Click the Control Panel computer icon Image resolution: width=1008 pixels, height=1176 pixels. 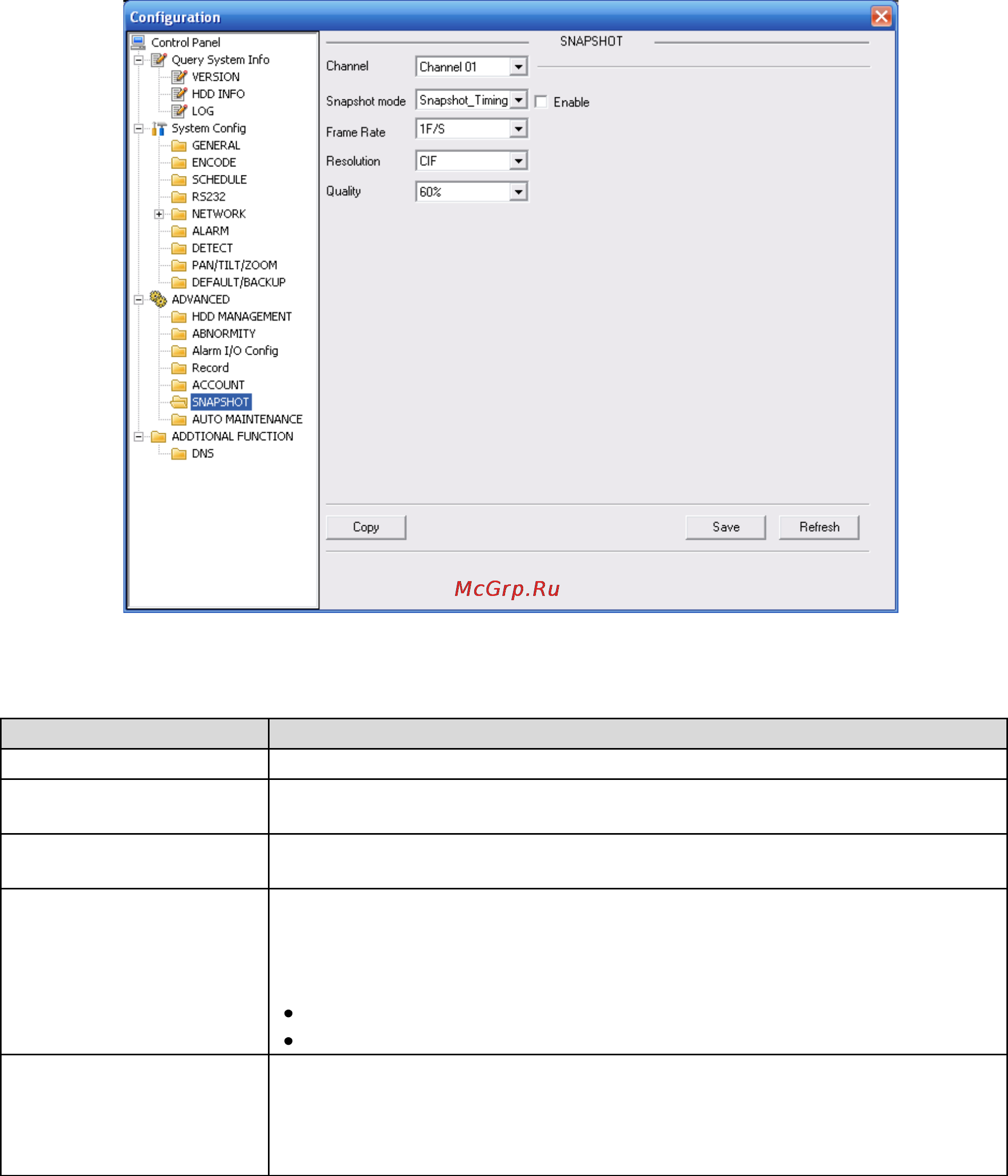[138, 42]
